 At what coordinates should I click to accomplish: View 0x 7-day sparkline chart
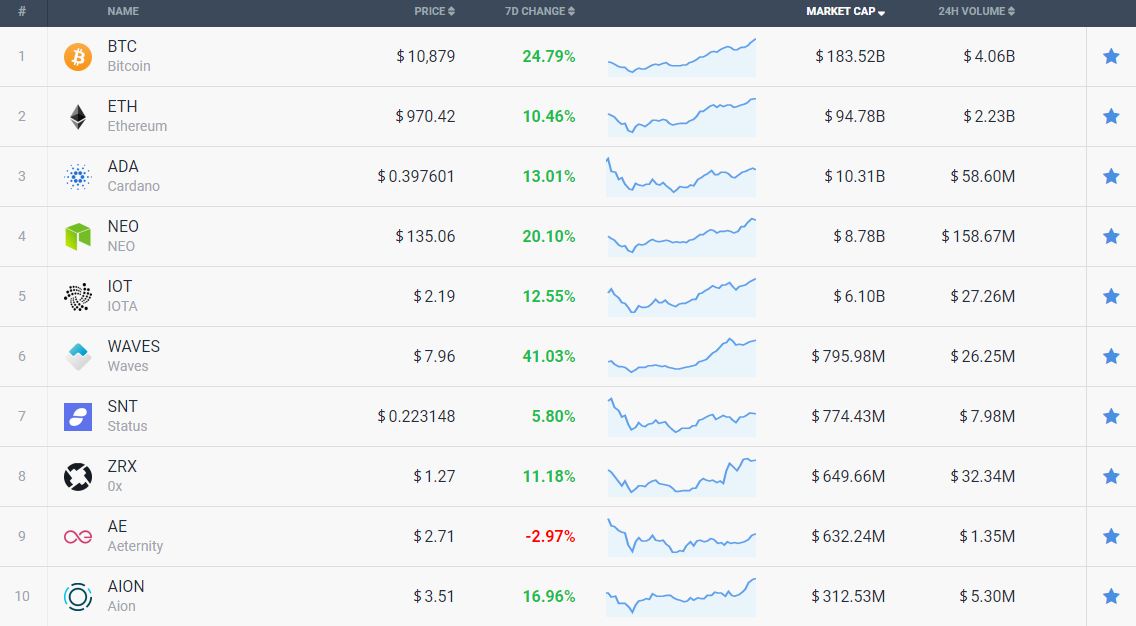pos(681,477)
